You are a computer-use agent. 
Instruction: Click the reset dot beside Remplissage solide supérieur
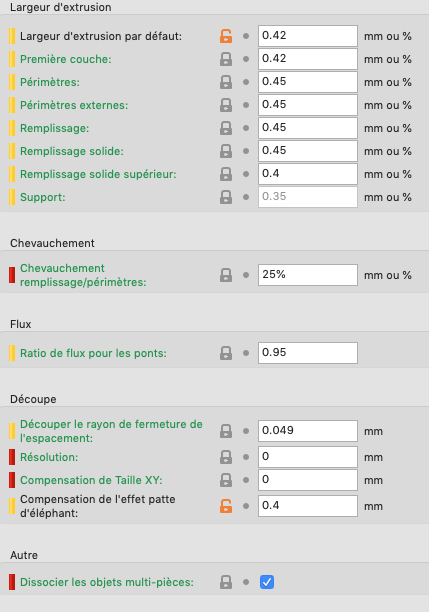tap(246, 174)
